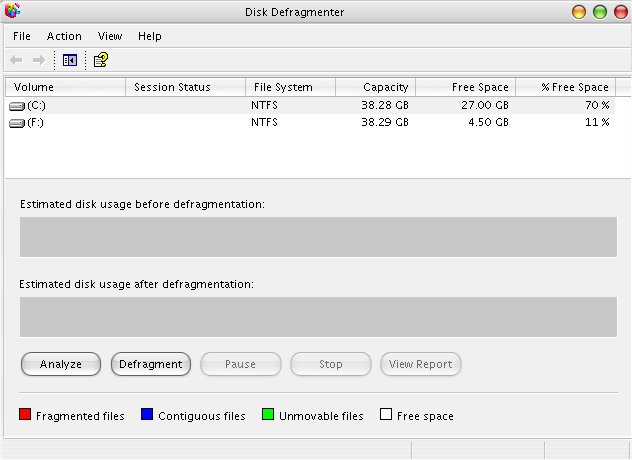
Task: Select the F: drive volume icon
Action: (x=17, y=122)
